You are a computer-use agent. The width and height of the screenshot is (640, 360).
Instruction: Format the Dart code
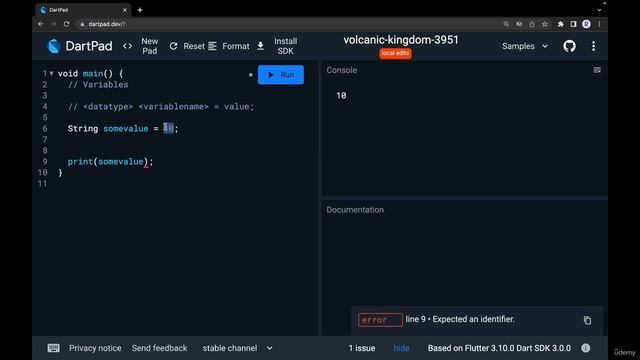coord(229,46)
